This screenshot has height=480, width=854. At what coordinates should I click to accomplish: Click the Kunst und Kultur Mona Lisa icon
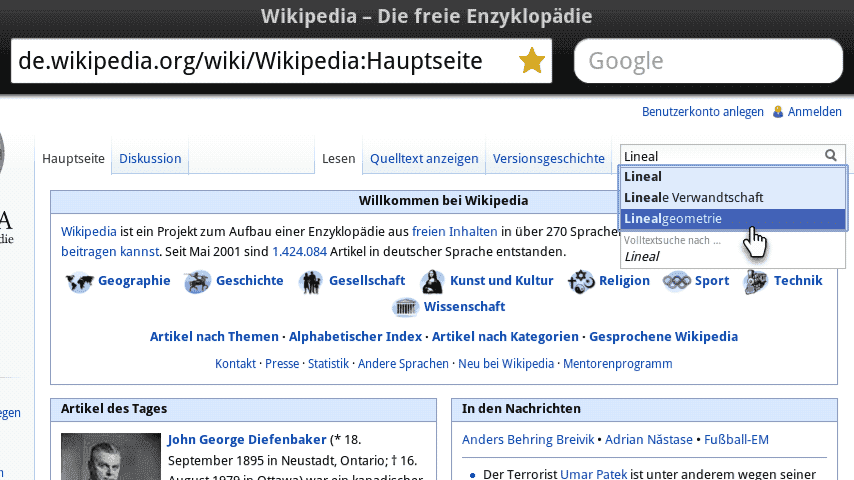432,282
